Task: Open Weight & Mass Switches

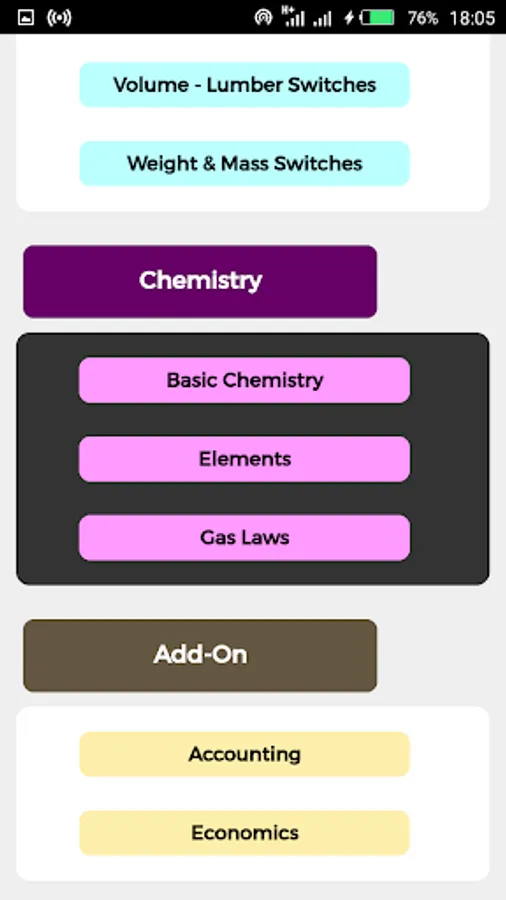Action: tap(244, 164)
